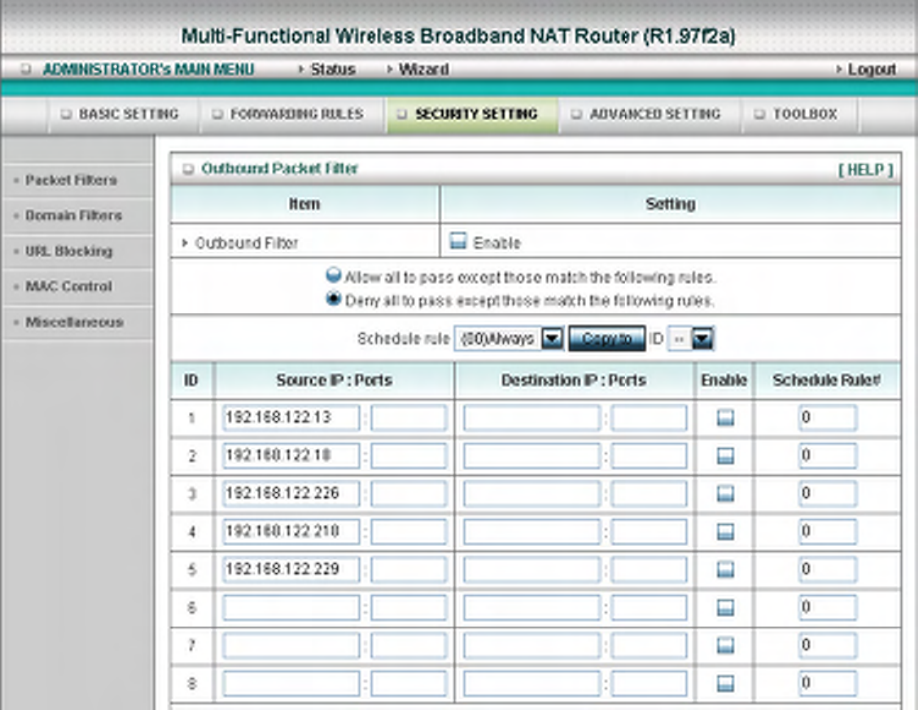918x710 pixels.
Task: Click source IP field containing 192.168.122.13
Action: 291,418
